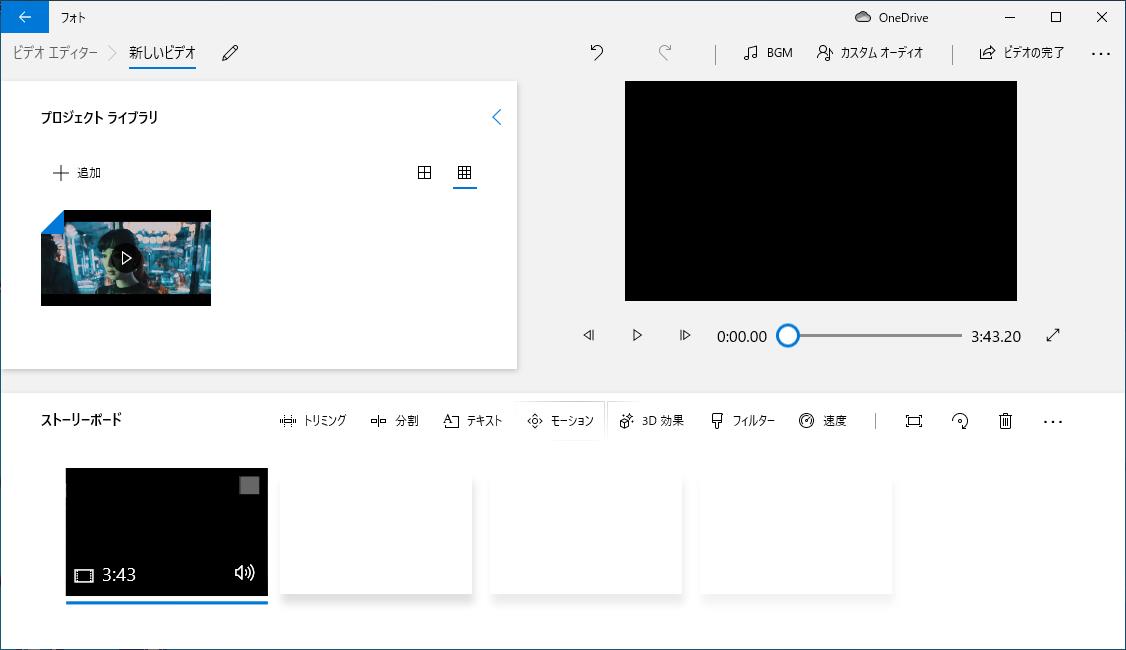Play the video preview
Image resolution: width=1126 pixels, height=650 pixels.
636,335
